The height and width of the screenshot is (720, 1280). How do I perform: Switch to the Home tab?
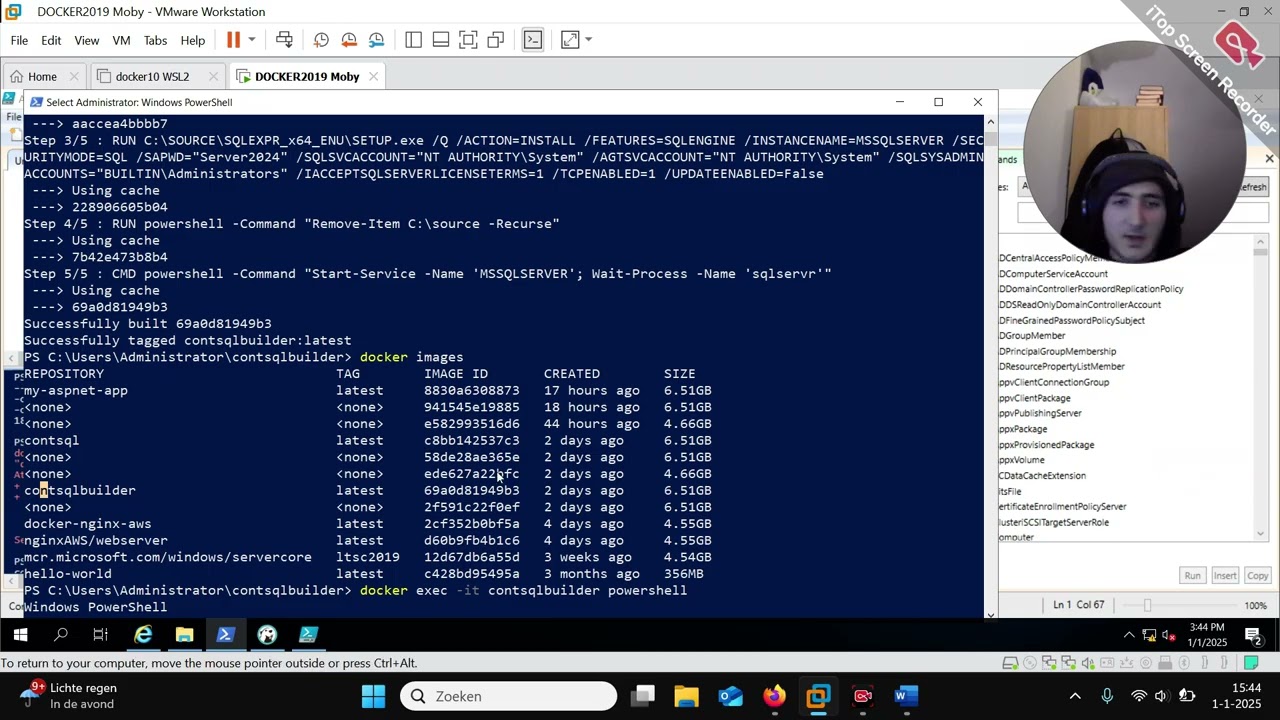42,77
